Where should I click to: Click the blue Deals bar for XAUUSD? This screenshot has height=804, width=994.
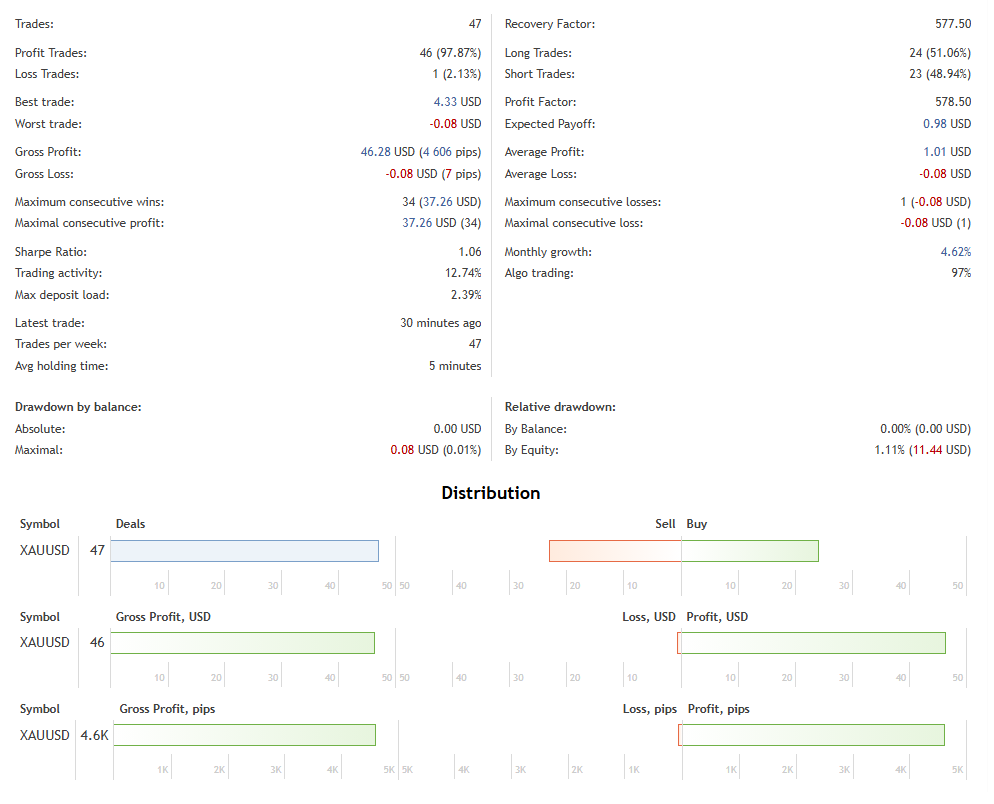pos(244,551)
